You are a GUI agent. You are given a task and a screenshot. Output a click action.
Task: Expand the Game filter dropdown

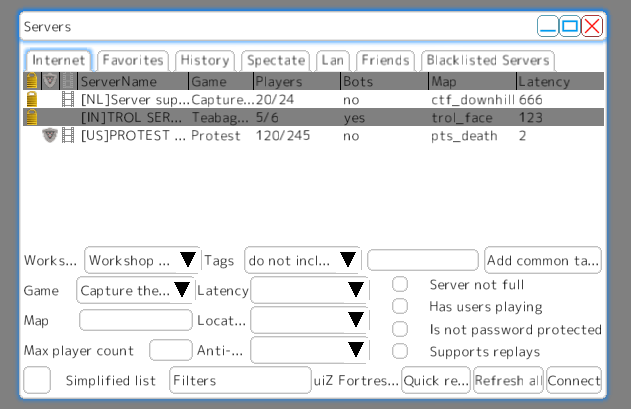tap(135, 291)
